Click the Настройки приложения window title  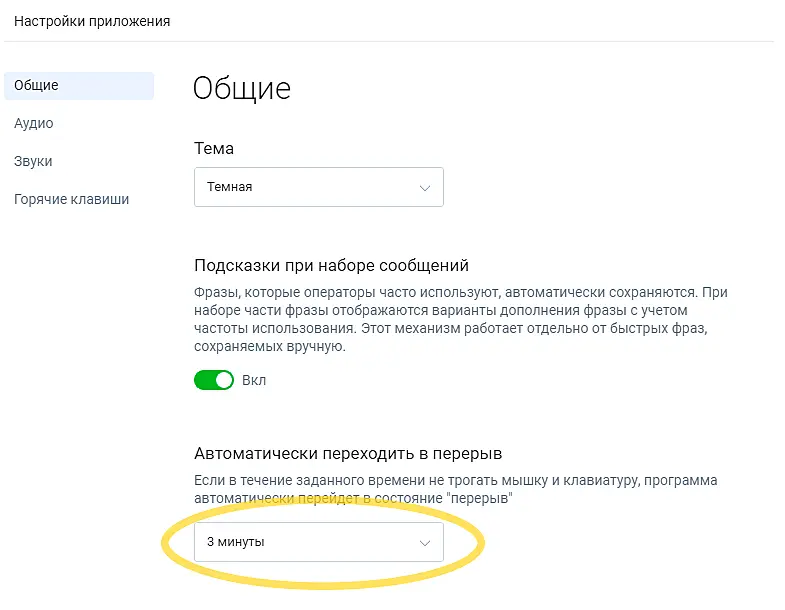point(92,21)
